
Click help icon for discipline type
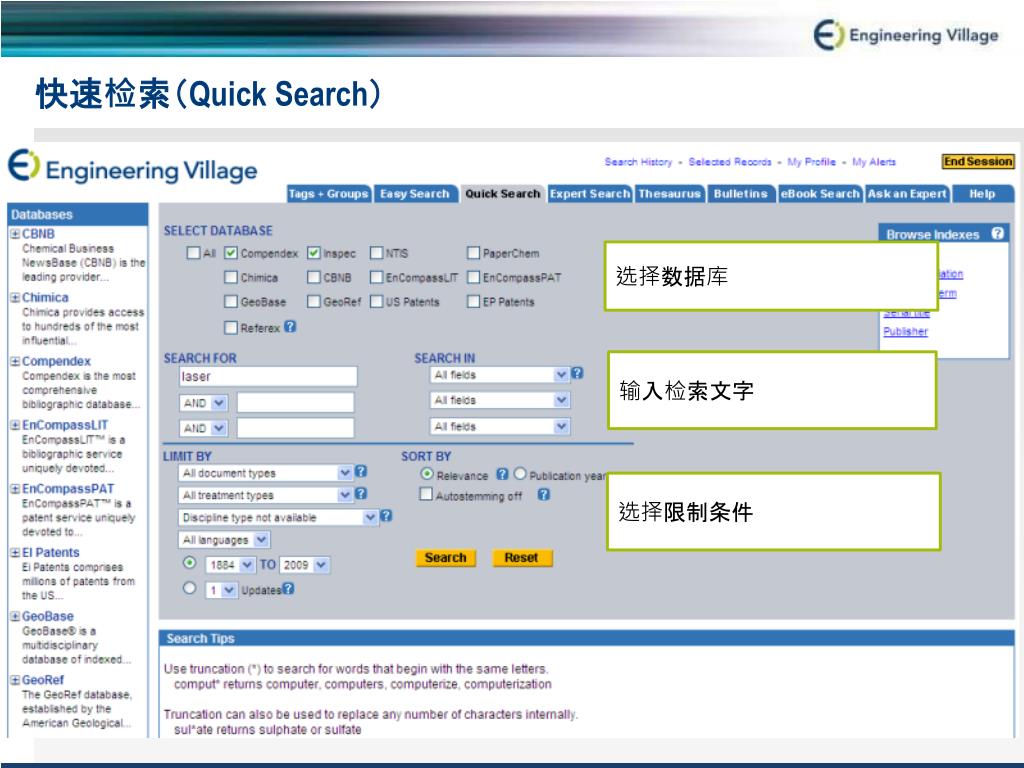click(387, 515)
